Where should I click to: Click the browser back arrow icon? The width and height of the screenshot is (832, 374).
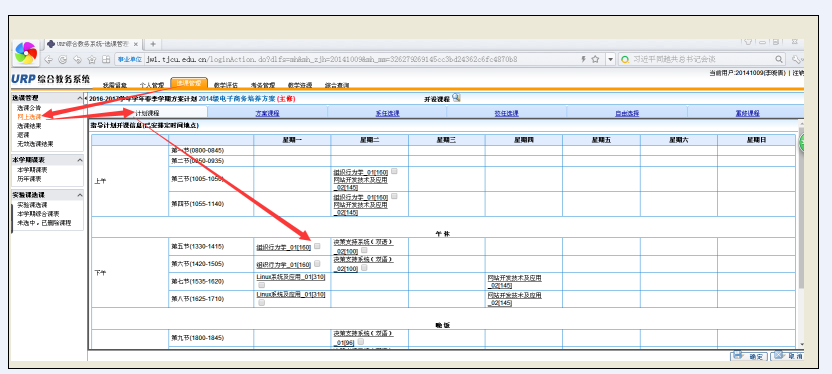pyautogui.click(x=48, y=59)
